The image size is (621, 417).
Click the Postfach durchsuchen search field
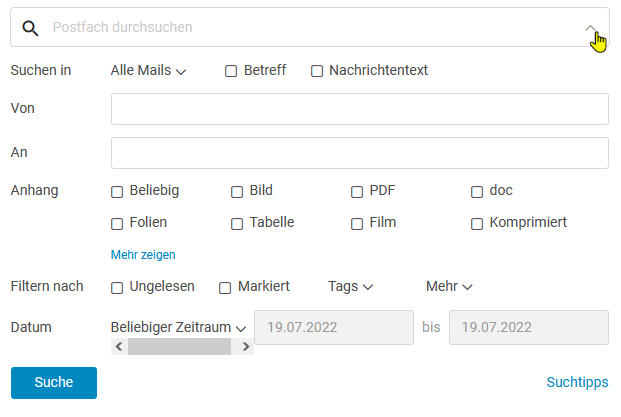click(309, 27)
